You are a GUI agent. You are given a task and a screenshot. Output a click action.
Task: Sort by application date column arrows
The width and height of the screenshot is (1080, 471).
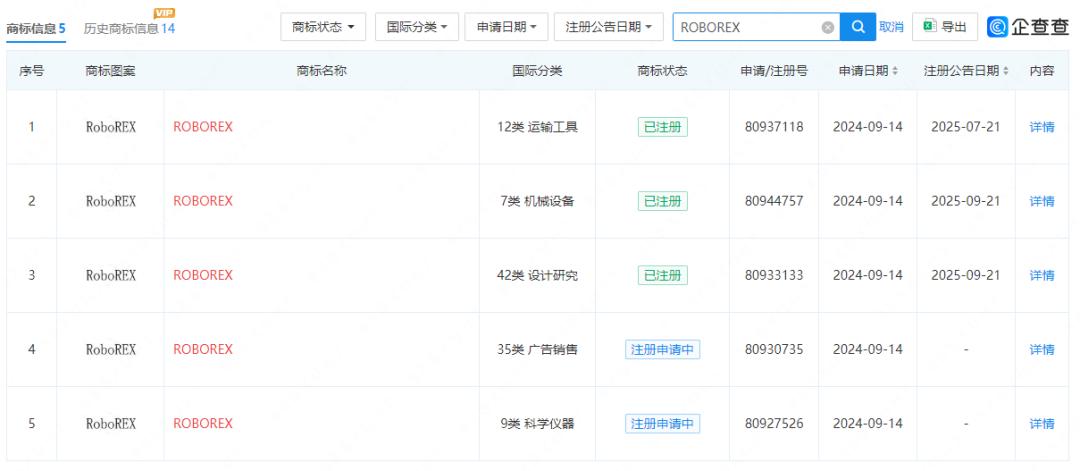[x=894, y=71]
